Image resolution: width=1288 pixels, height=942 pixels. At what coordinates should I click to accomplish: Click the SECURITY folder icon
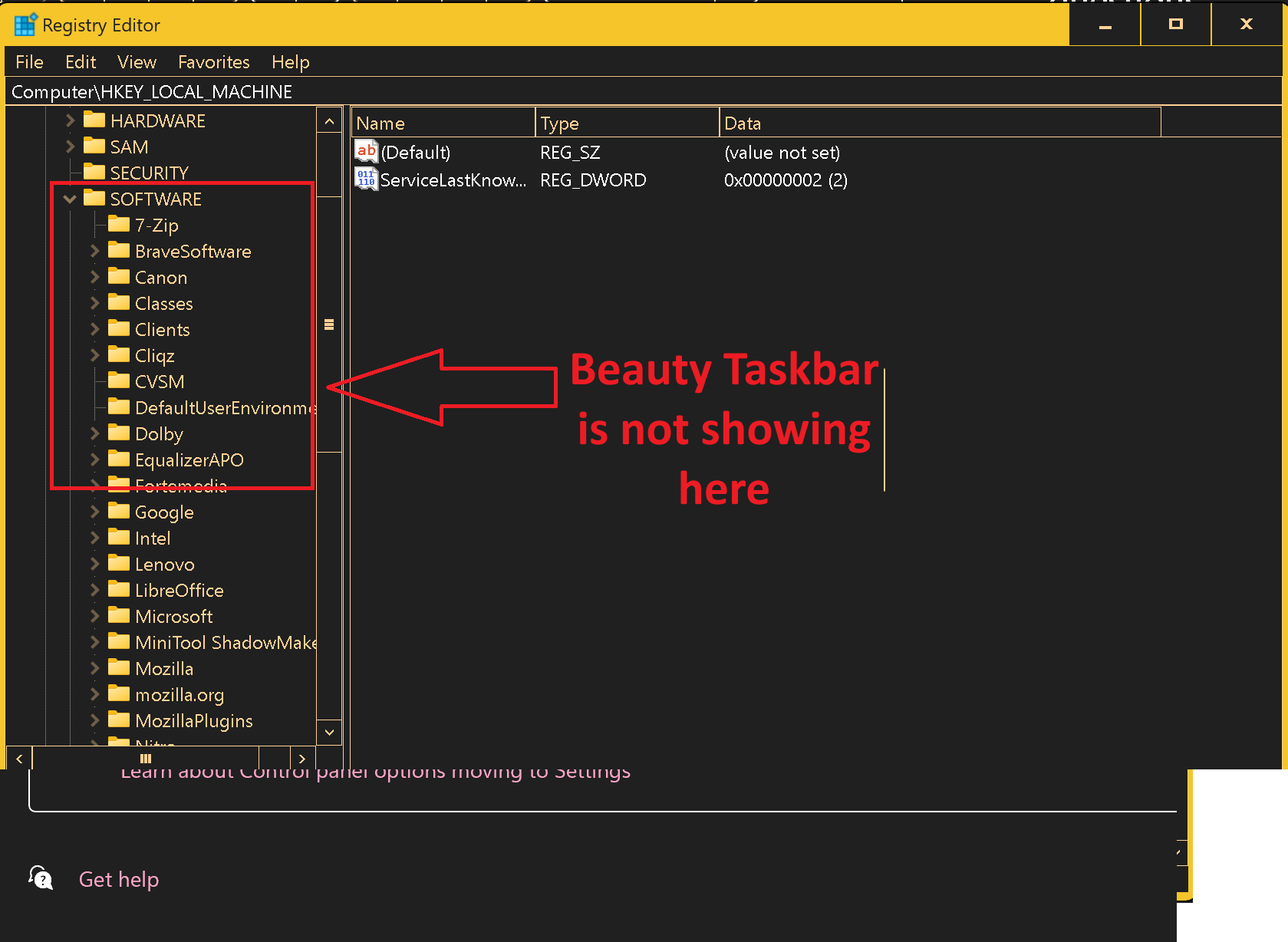tap(94, 172)
